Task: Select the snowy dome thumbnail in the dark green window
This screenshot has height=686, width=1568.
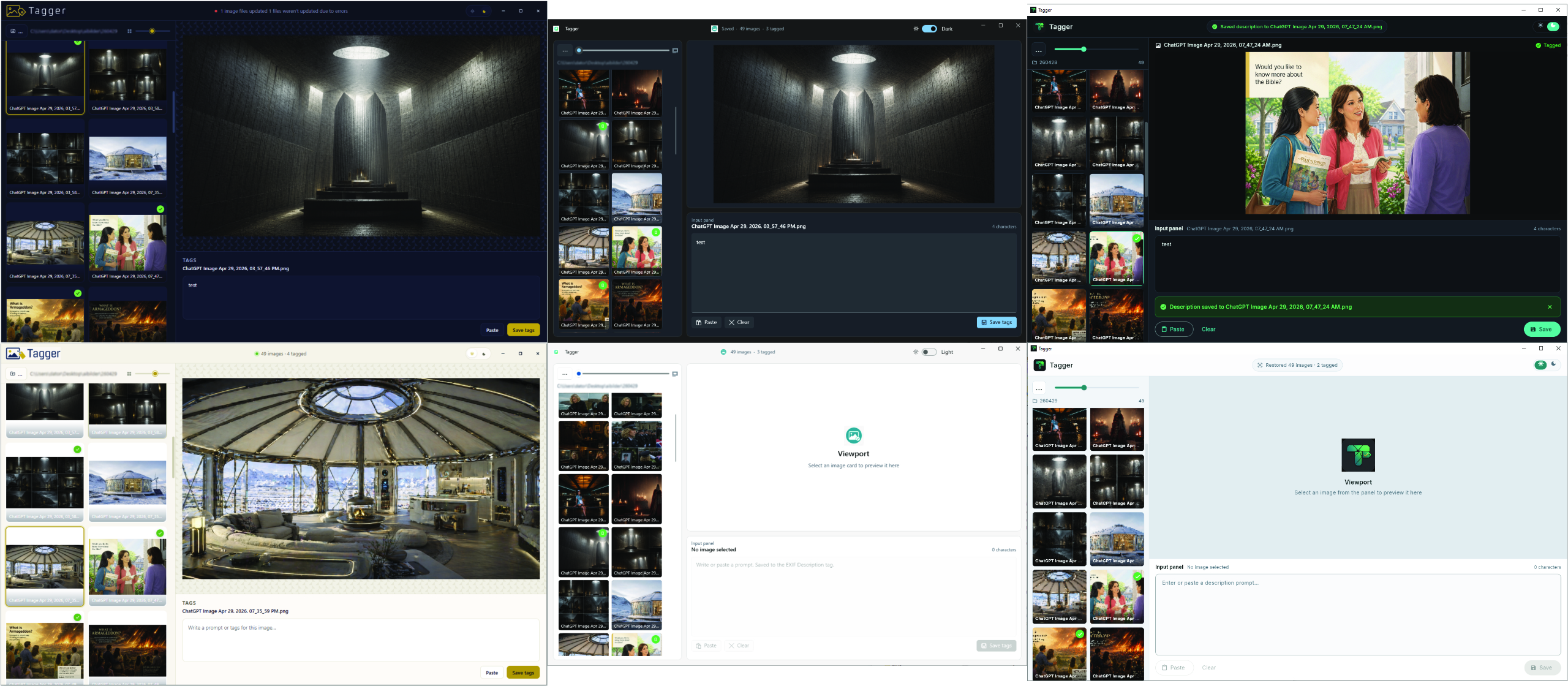Action: point(1117,200)
